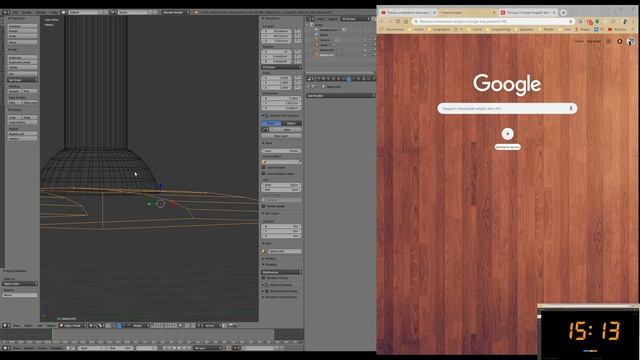This screenshot has height=360, width=640.
Task: Toggle Render Border checkbox
Action: pos(264,206)
